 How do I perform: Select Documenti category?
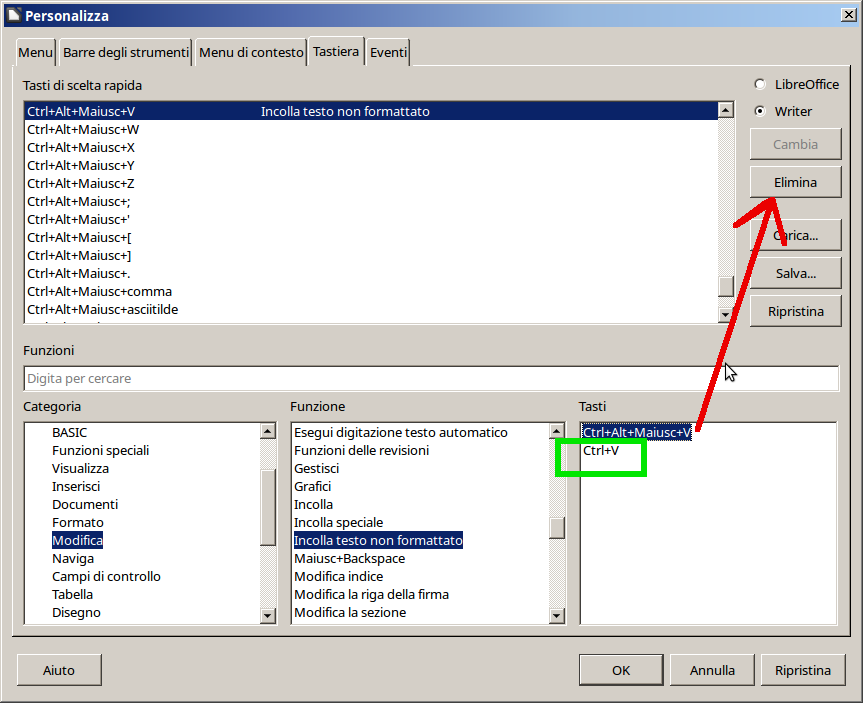[x=85, y=504]
